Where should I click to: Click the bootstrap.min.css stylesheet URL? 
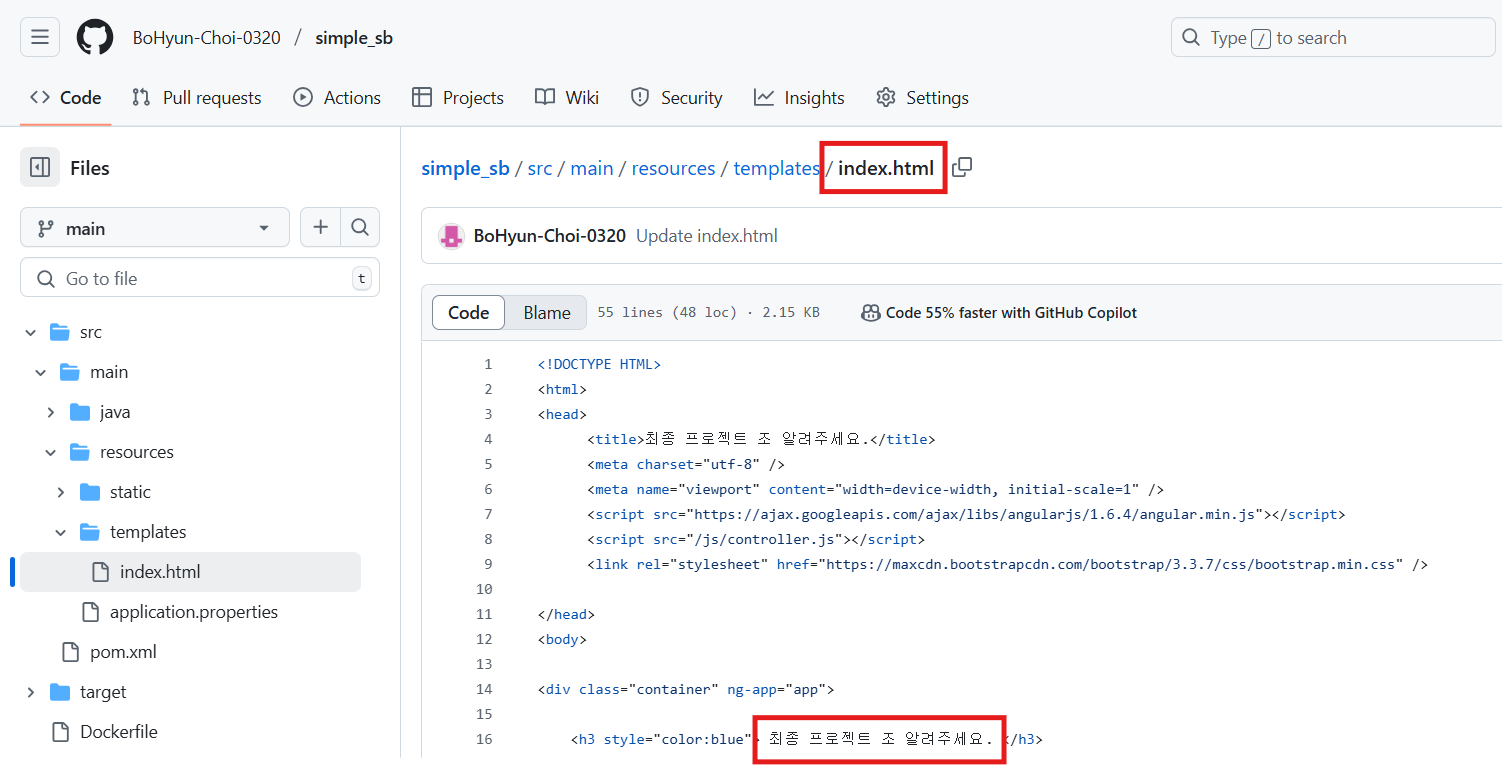[1109, 564]
